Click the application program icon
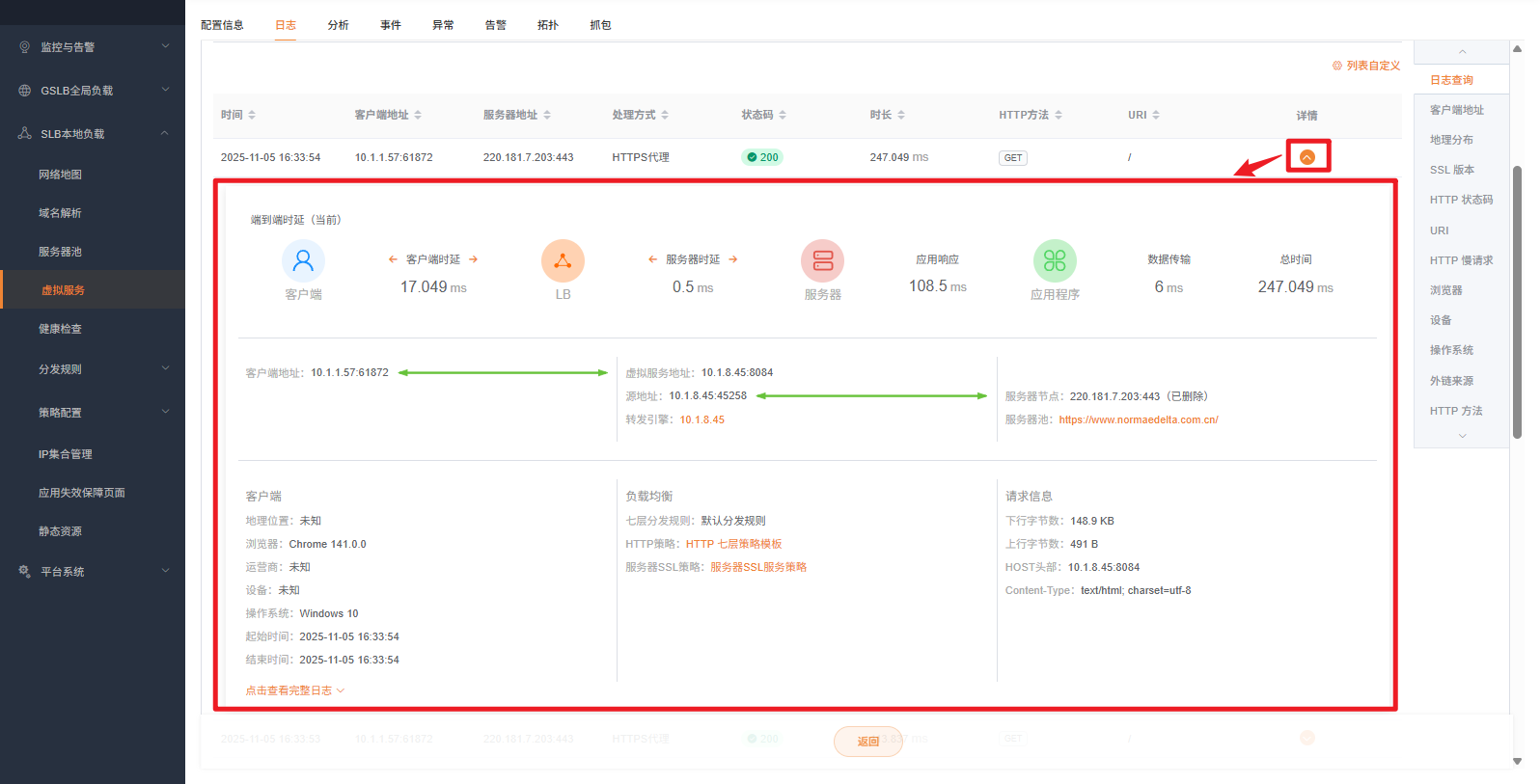This screenshot has width=1540, height=784. coord(1055,260)
